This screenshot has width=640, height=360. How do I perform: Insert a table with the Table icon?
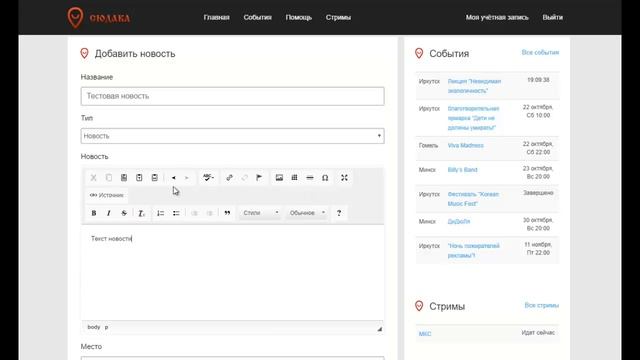294,178
